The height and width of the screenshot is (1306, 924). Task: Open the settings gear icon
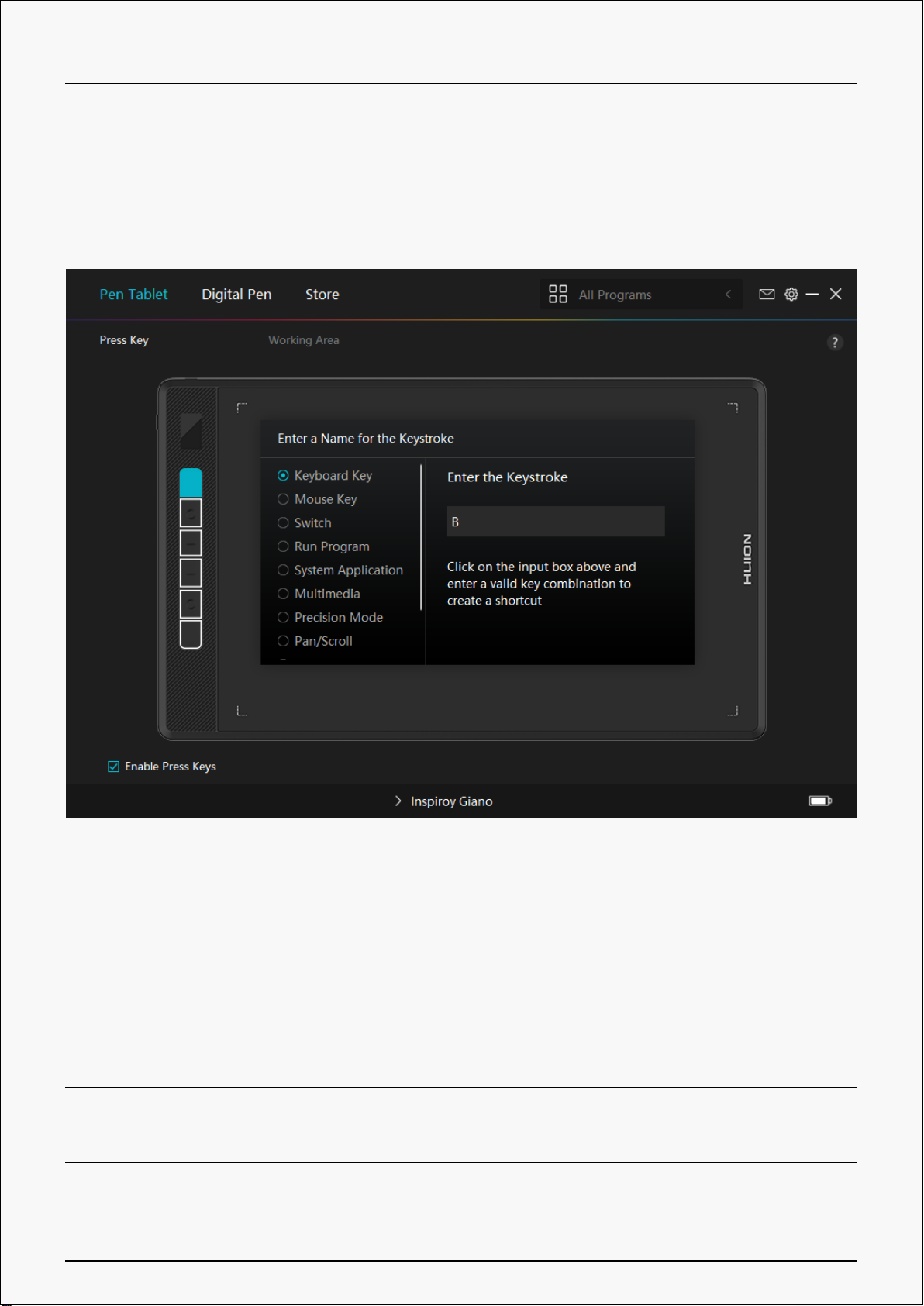(x=791, y=295)
